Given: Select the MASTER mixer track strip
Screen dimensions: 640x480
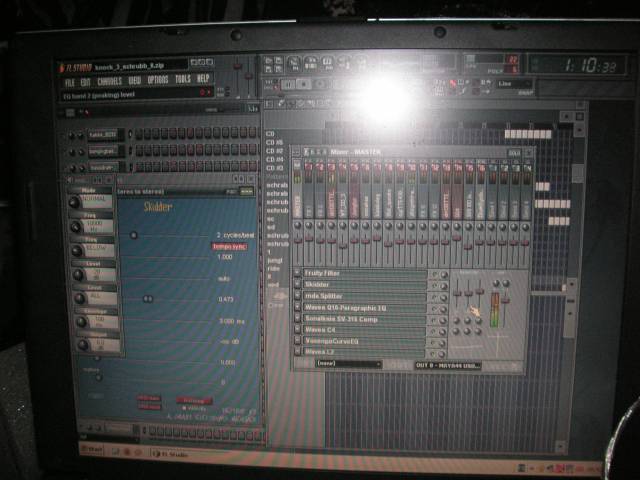Looking at the screenshot, I should (298, 189).
